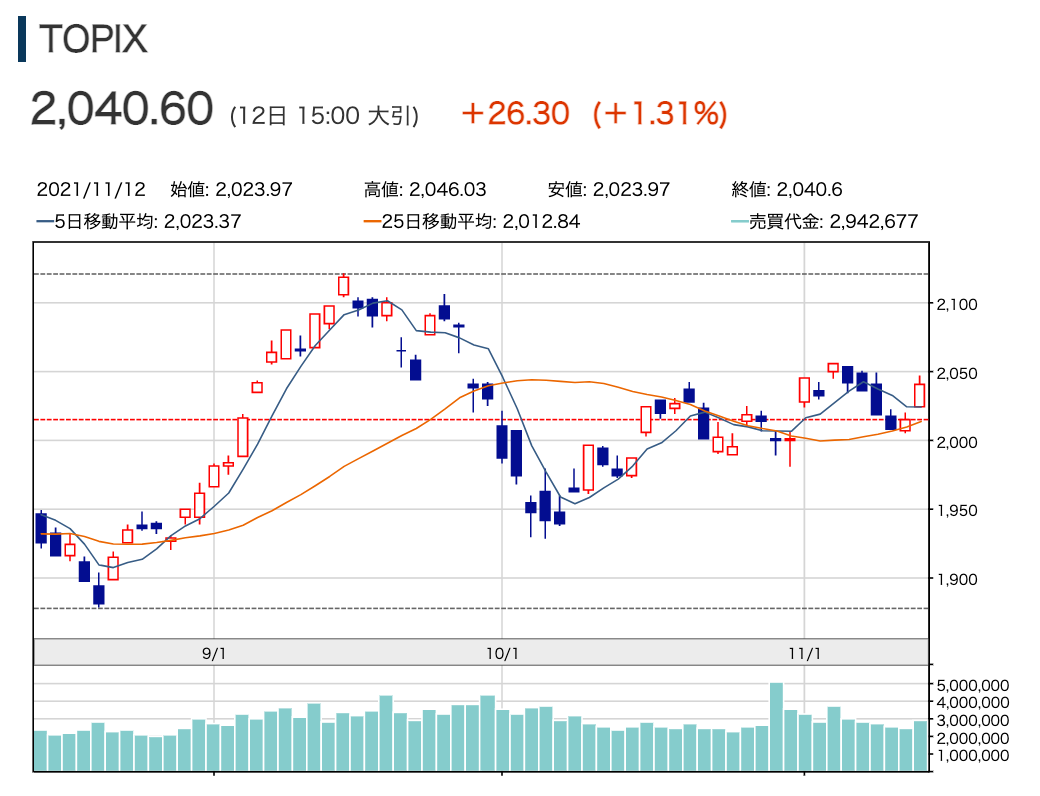Click the 始値: 2,023.97 opening value

[231, 190]
